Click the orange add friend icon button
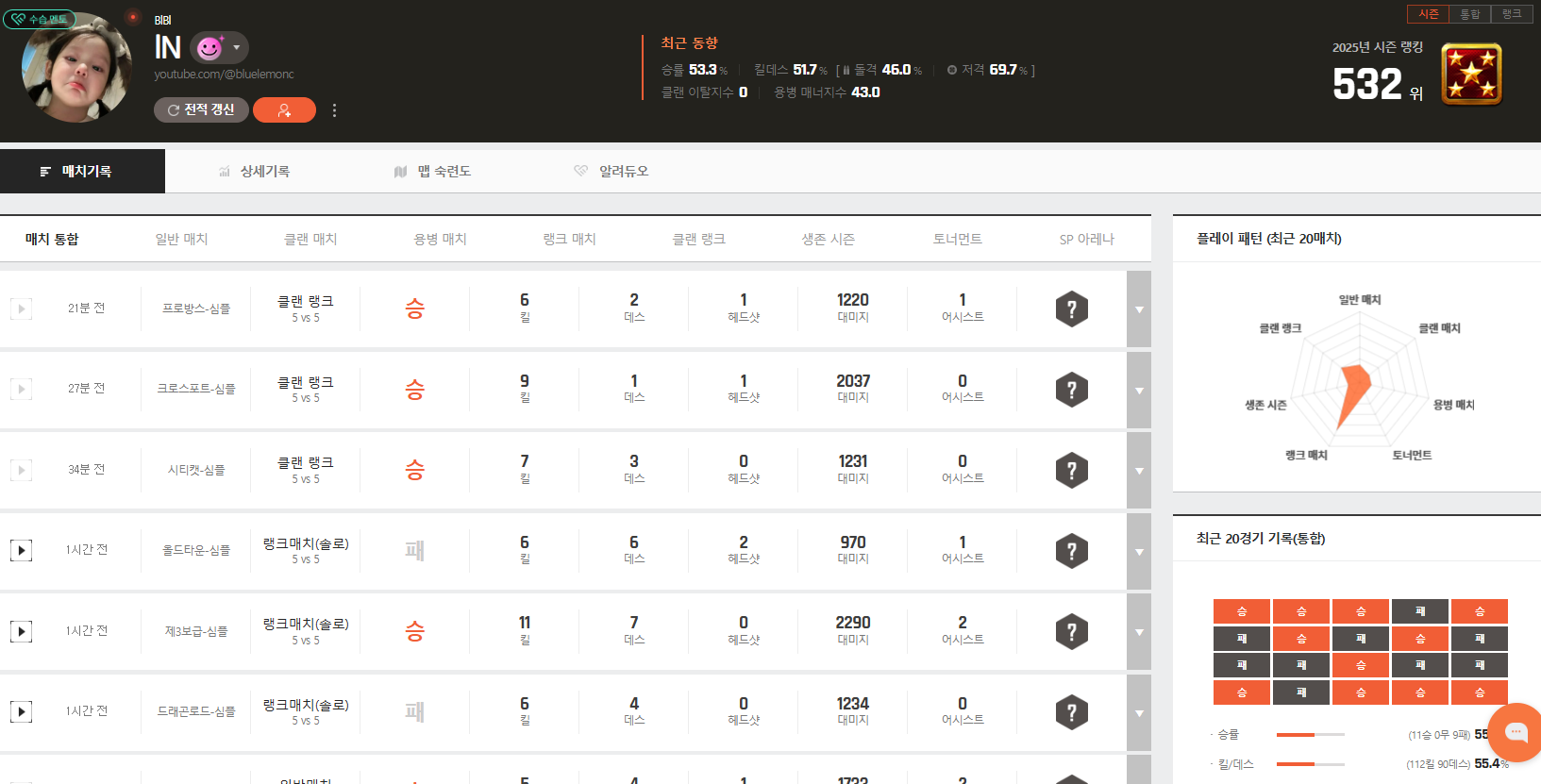Screen dimensions: 1541x784 point(284,110)
